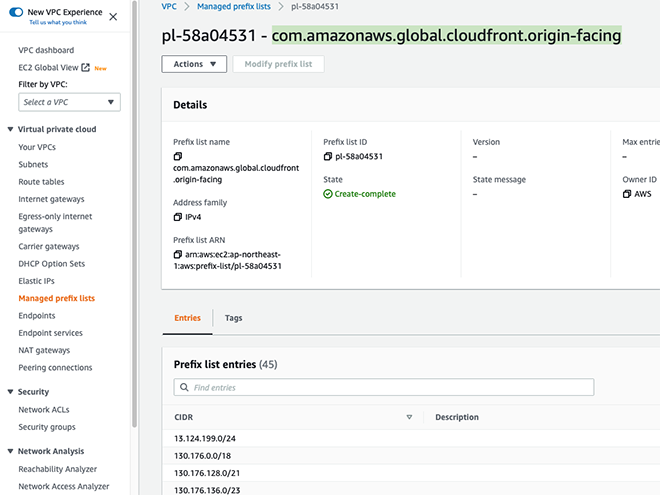Copy the prefix list ARN
This screenshot has width=660, height=495.
(178, 254)
